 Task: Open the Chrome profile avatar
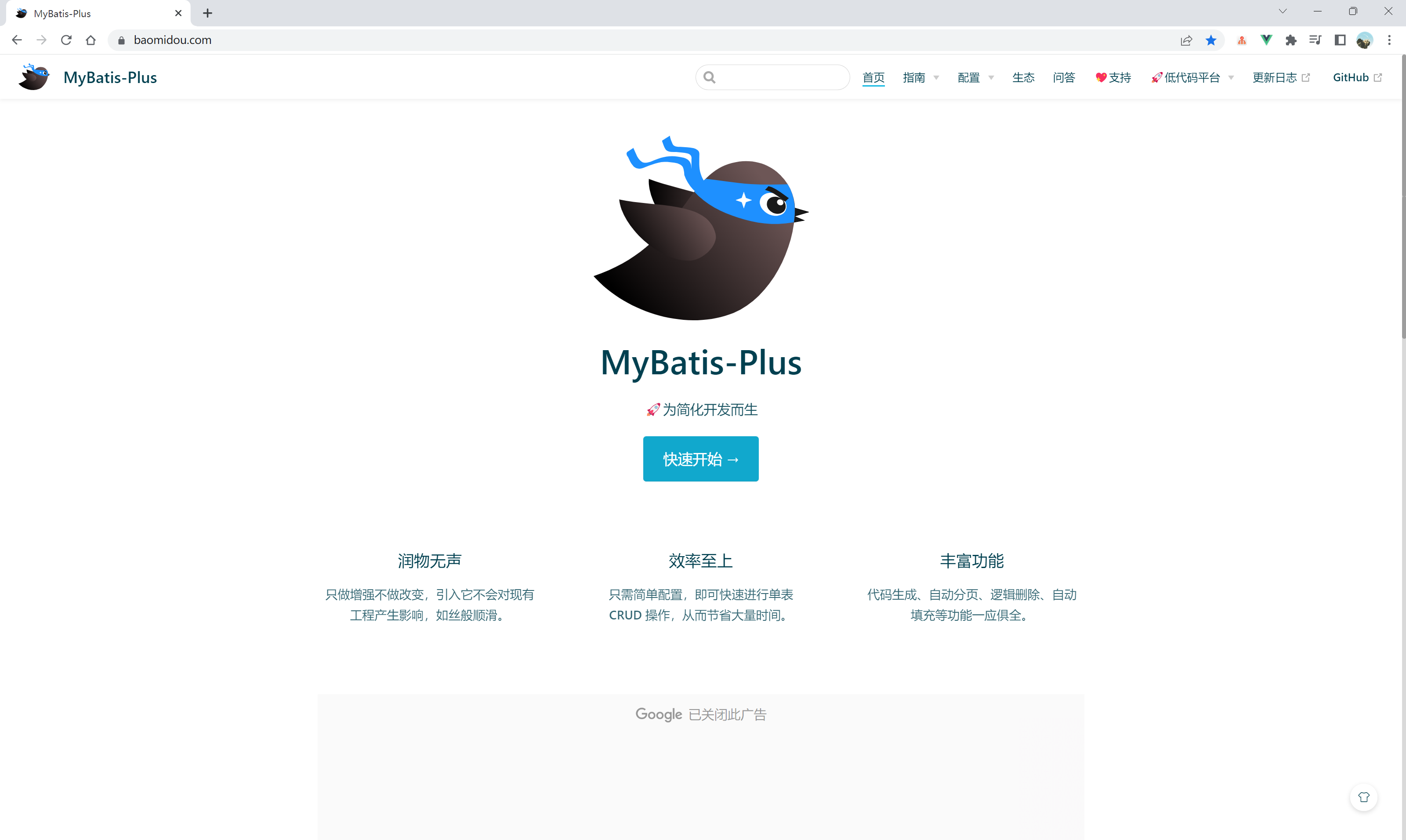(x=1365, y=40)
